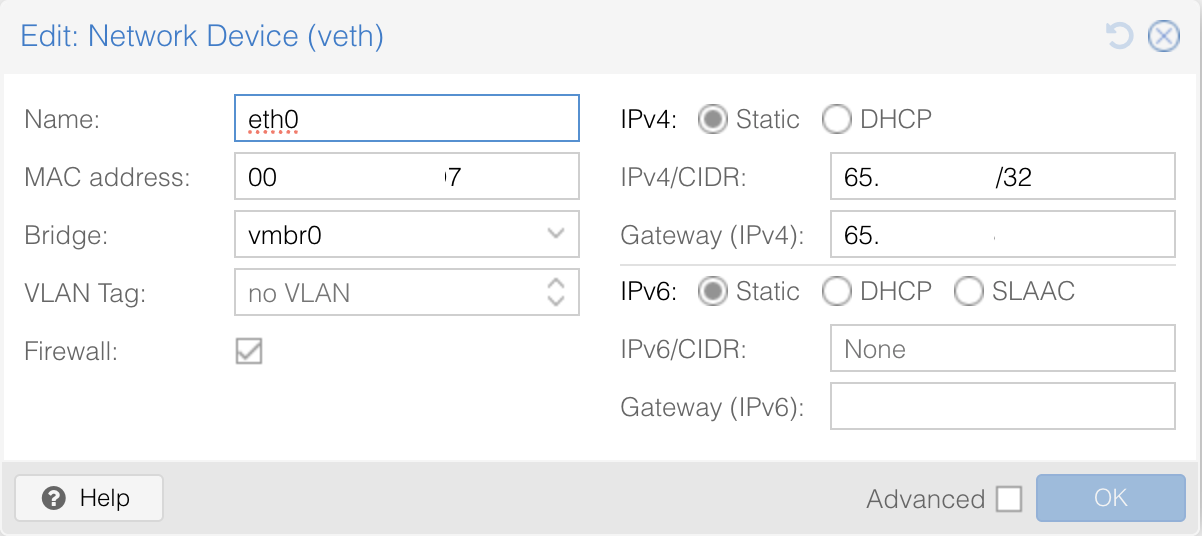Choose IPv6 DHCP option
1202x536 pixels.
(836, 292)
